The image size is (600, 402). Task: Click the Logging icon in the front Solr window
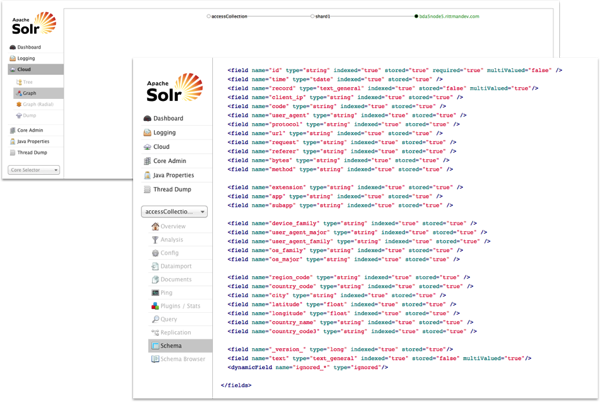tap(147, 133)
